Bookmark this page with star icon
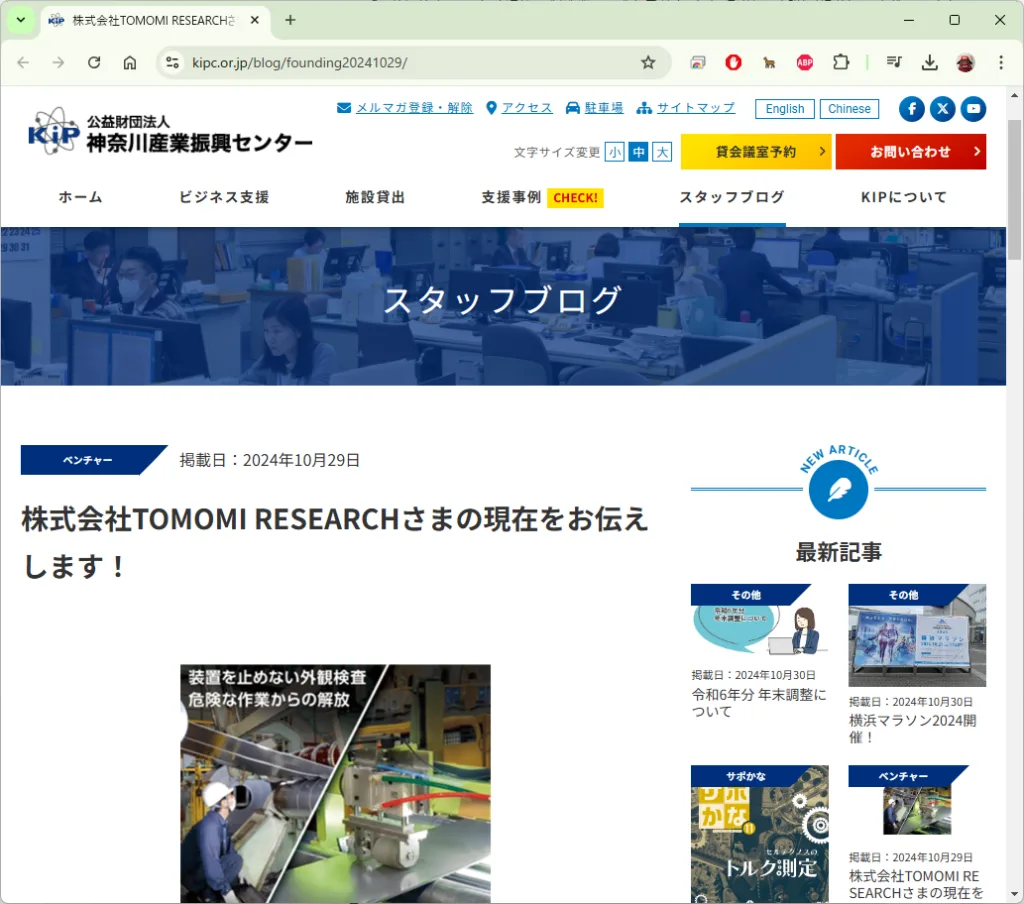 (x=648, y=63)
